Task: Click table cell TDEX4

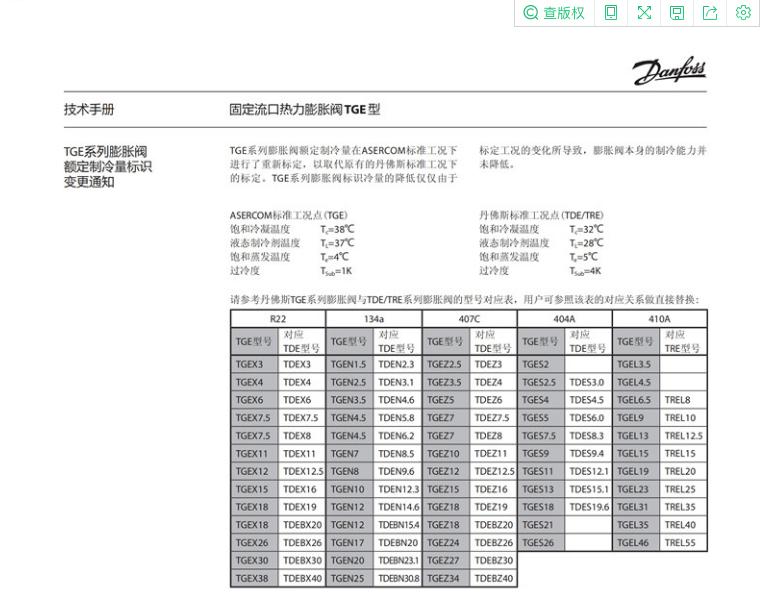Action: tap(302, 382)
